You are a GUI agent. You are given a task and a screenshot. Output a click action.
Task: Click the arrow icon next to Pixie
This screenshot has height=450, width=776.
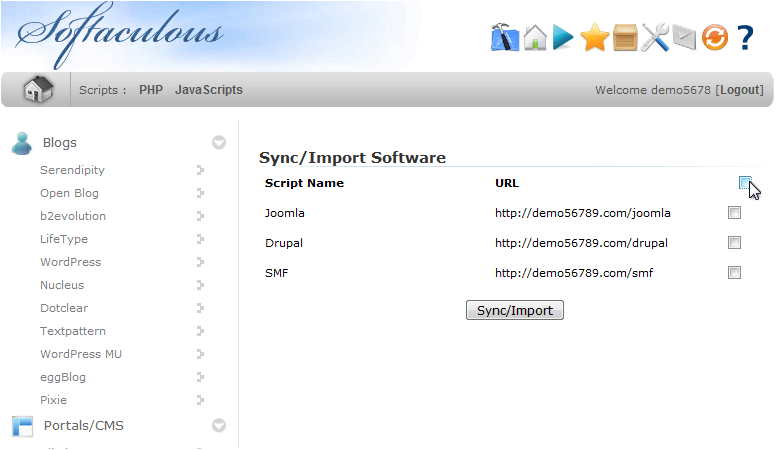[200, 400]
